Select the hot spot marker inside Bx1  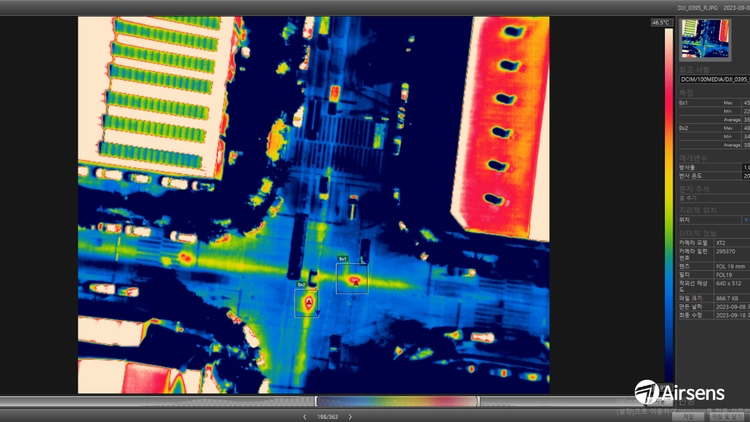(x=356, y=282)
